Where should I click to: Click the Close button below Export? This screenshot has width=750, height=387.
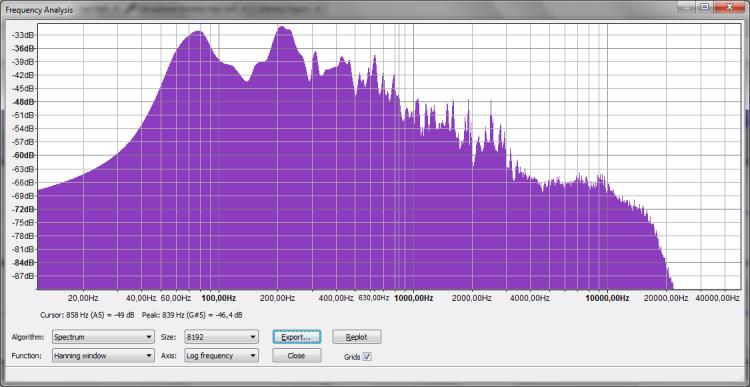pyautogui.click(x=297, y=355)
